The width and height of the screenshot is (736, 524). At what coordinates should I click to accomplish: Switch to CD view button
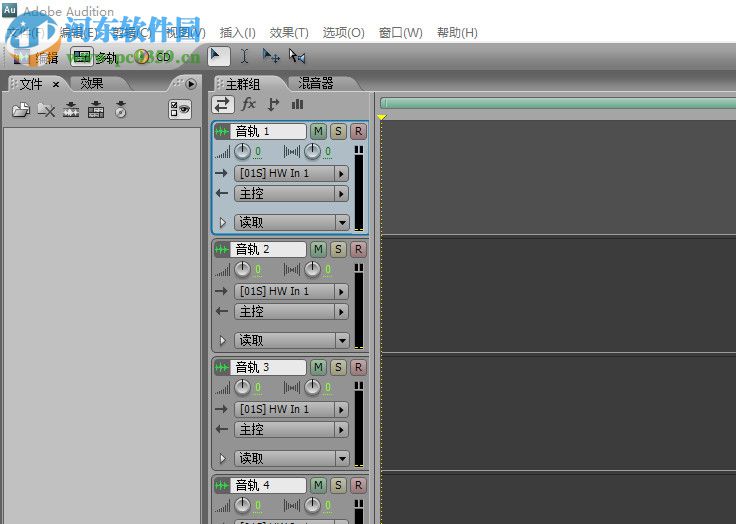click(x=154, y=57)
